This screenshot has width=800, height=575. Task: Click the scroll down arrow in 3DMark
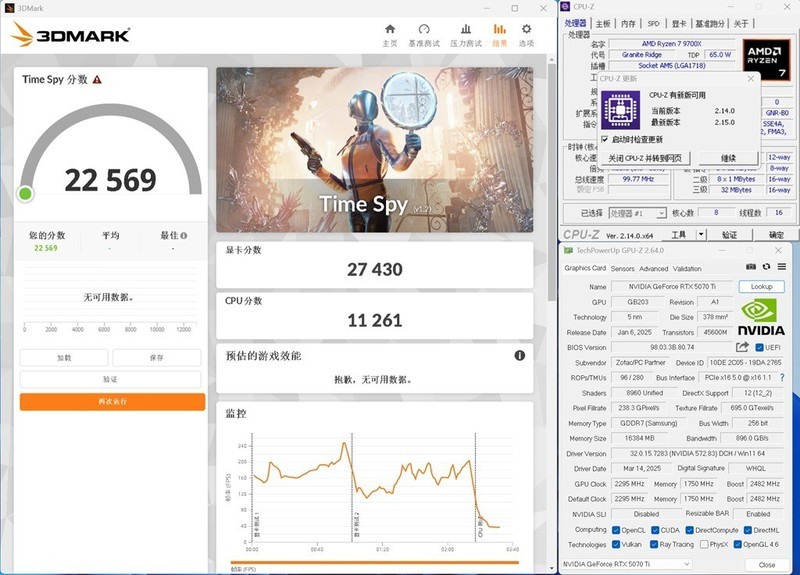point(552,567)
